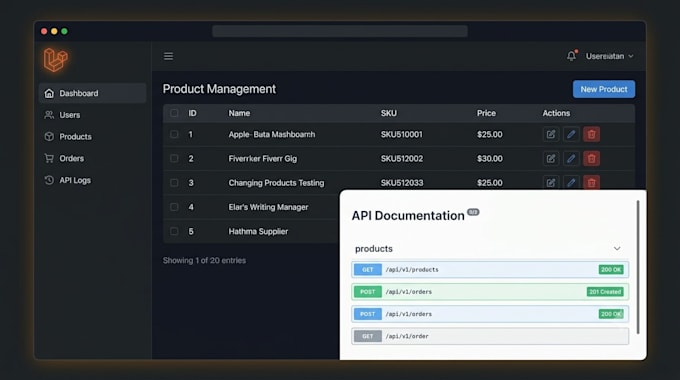Open edit-square icon for Changing Products Testing
The width and height of the screenshot is (680, 380).
[551, 183]
